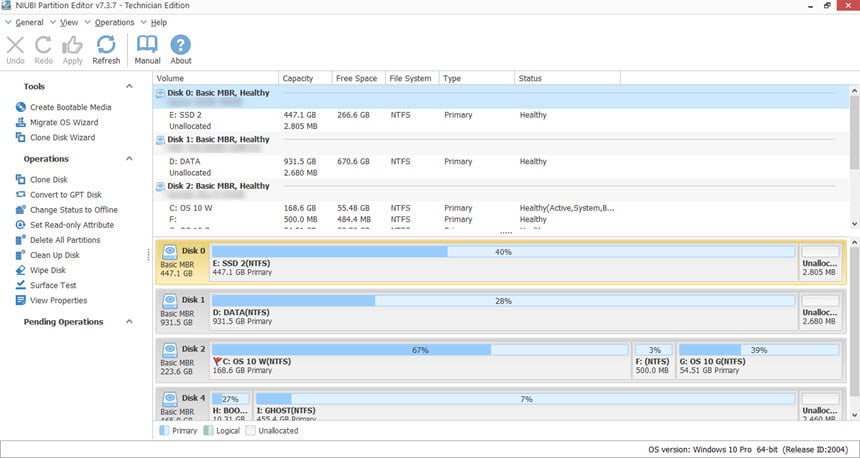Select the G: OS 10 G partition bar
Image resolution: width=860 pixels, height=458 pixels.
[x=759, y=350]
